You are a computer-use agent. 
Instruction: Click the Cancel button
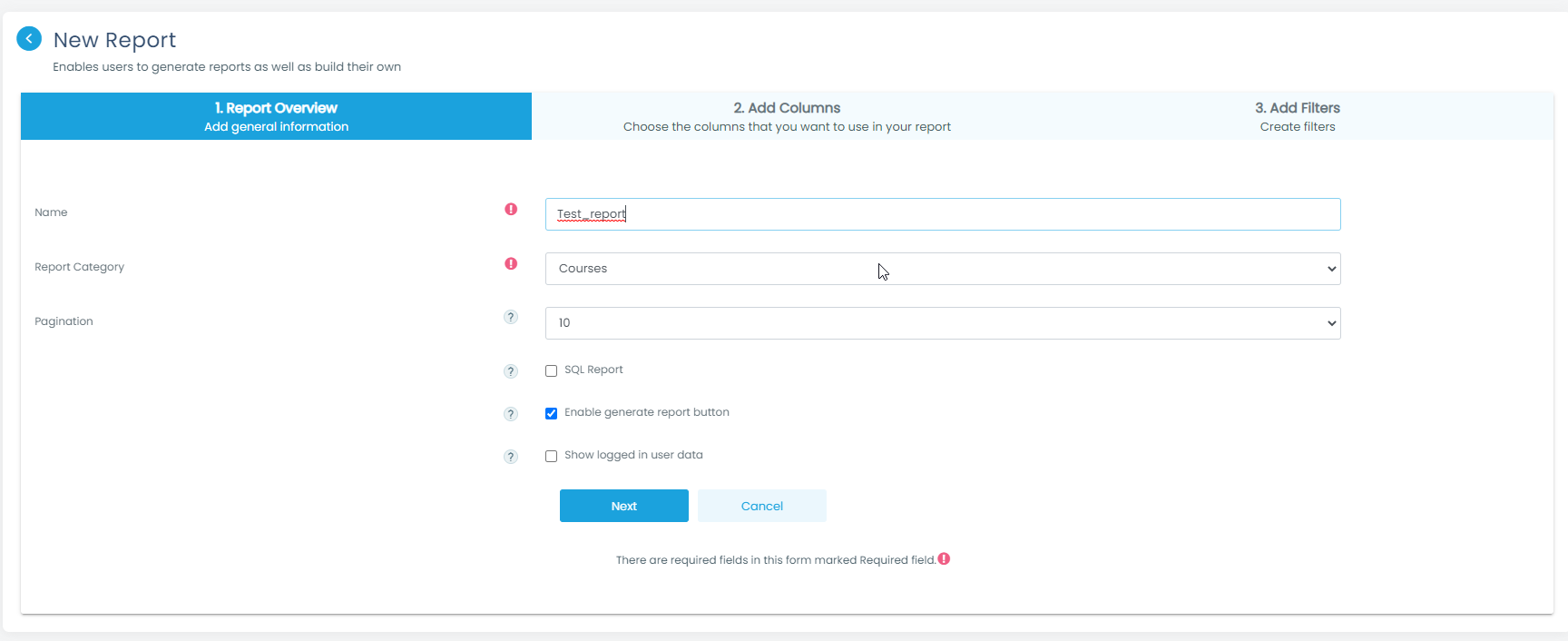tap(761, 506)
